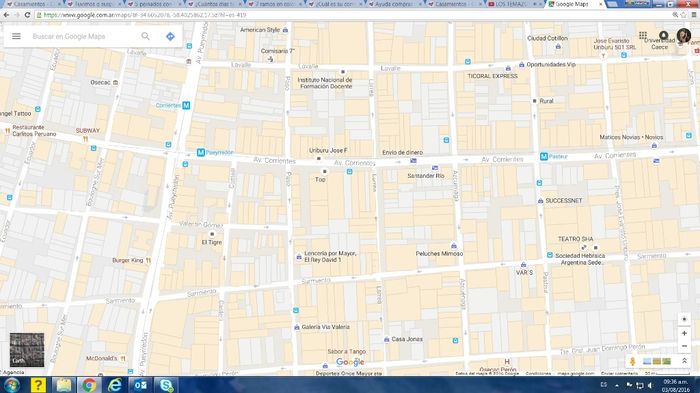Select the McDonald's restaurant marker
Screen dimensions: 700x393
click(123, 358)
